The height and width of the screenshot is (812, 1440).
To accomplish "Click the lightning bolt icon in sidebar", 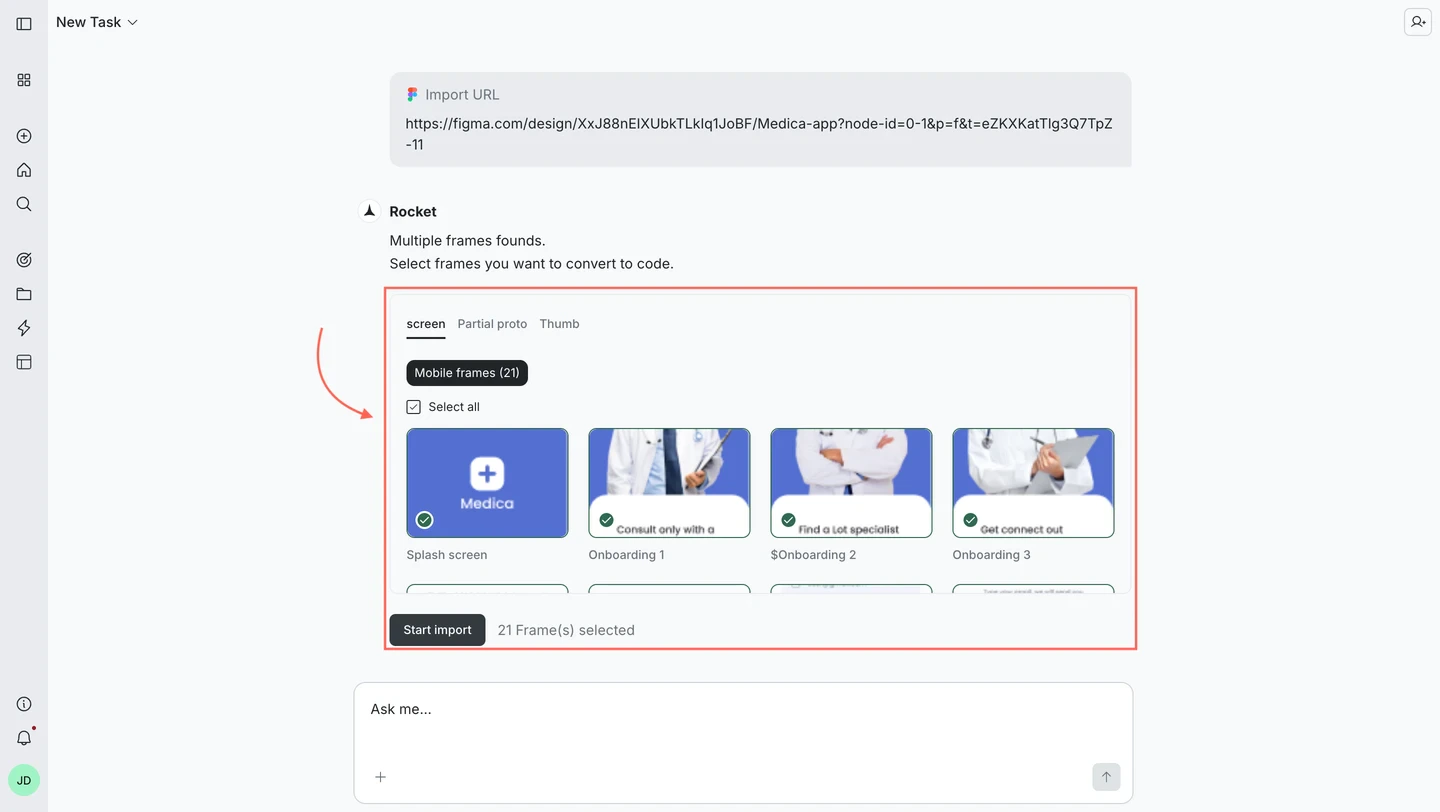I will tap(23, 328).
